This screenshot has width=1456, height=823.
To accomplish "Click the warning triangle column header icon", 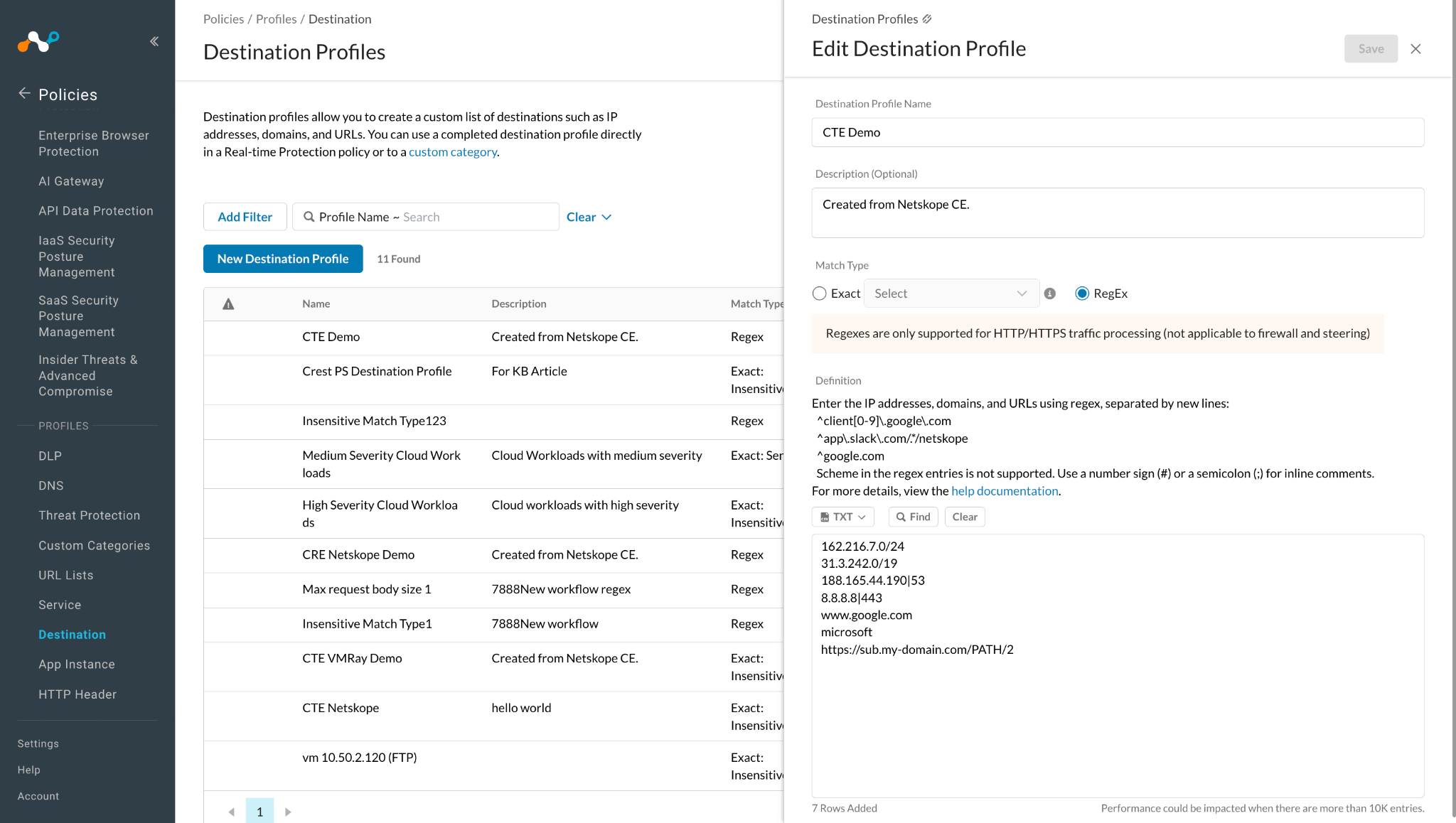I will 228,304.
